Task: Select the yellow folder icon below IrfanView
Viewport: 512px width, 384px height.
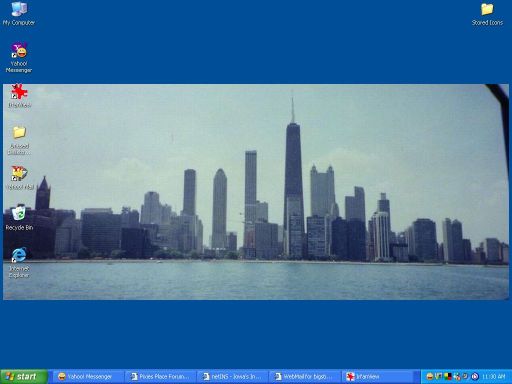Action: click(19, 140)
